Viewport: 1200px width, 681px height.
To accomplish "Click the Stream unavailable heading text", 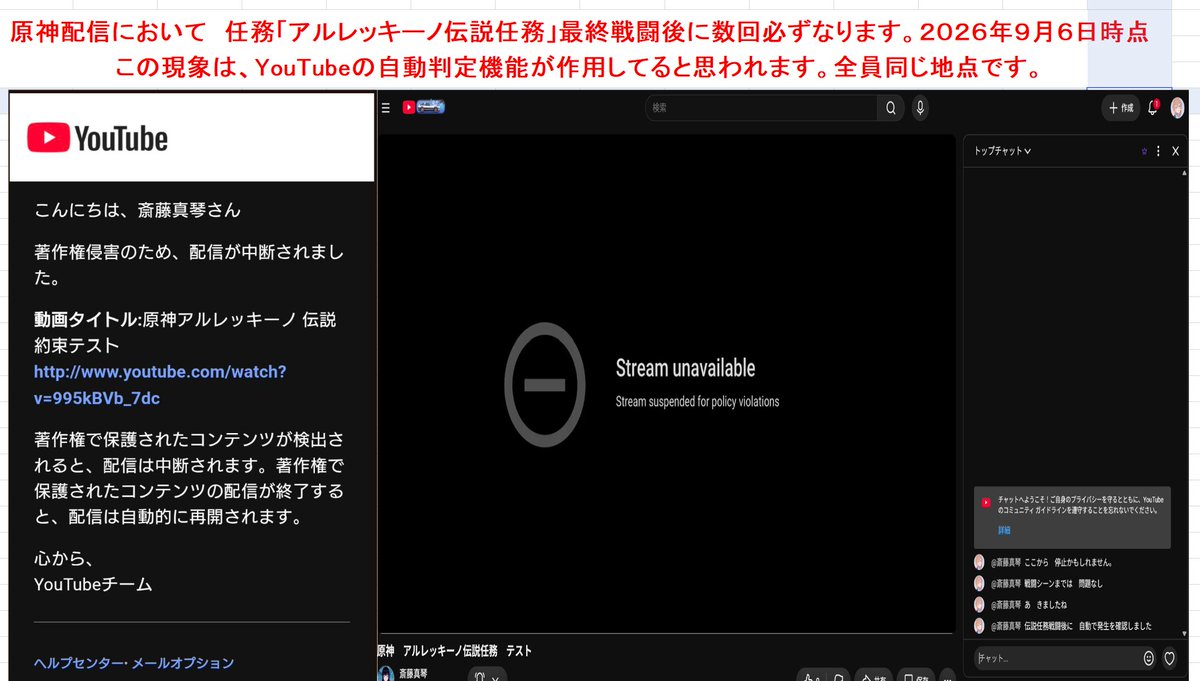I will 685,368.
